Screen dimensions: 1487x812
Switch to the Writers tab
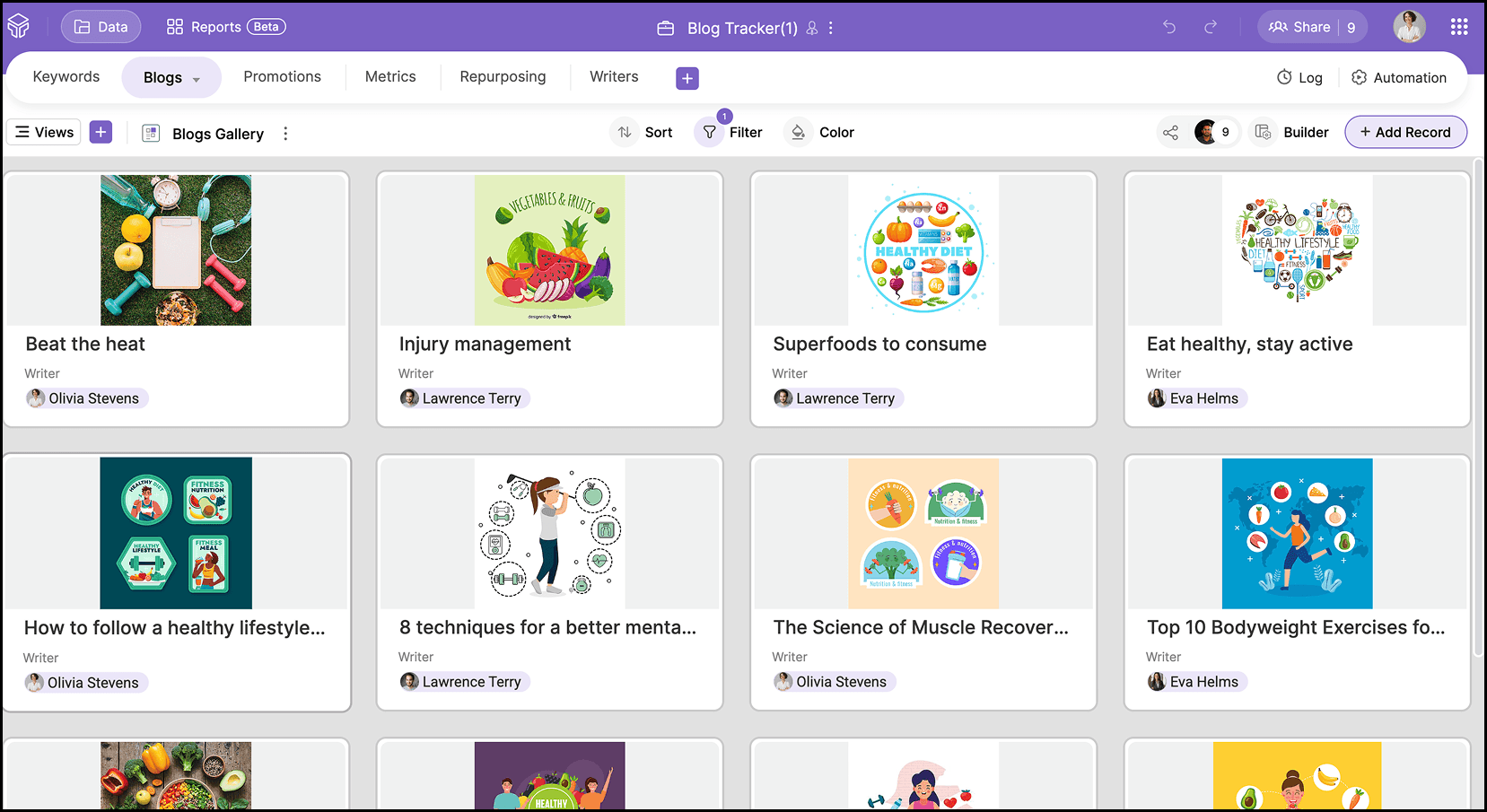click(614, 77)
